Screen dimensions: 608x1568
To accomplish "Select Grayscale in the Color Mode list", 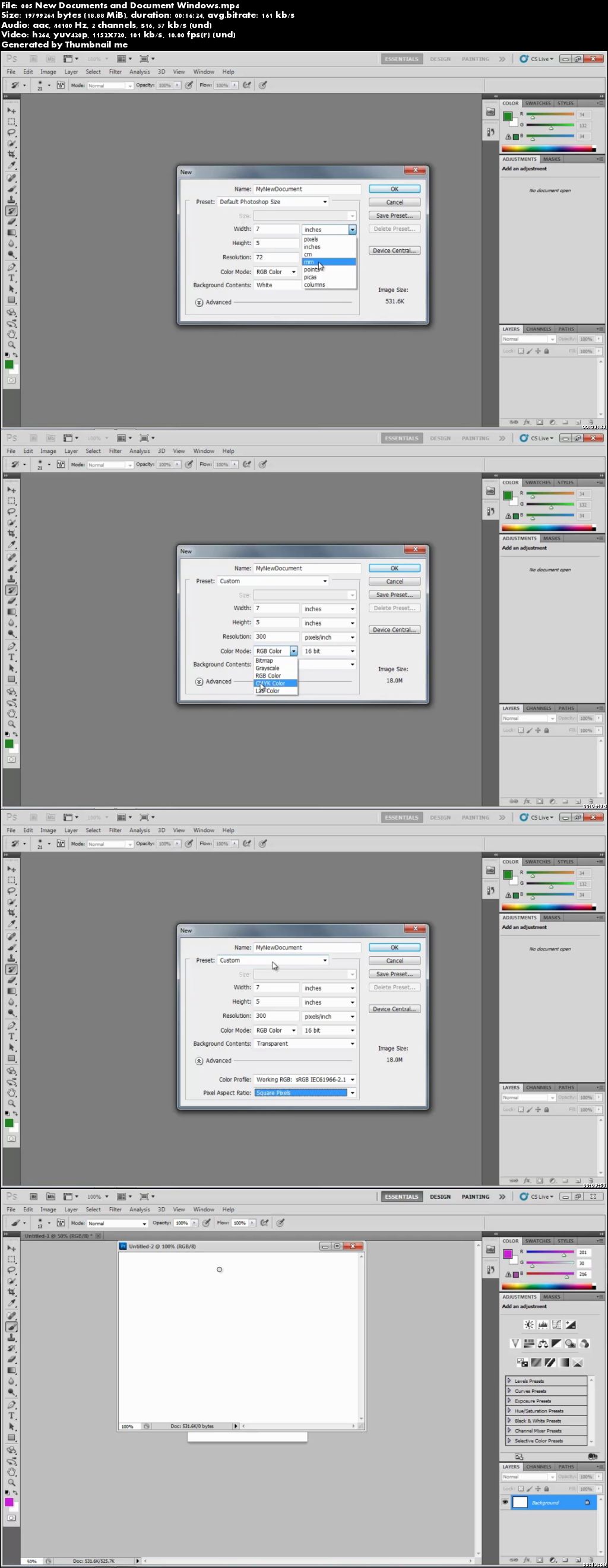I will (x=275, y=668).
